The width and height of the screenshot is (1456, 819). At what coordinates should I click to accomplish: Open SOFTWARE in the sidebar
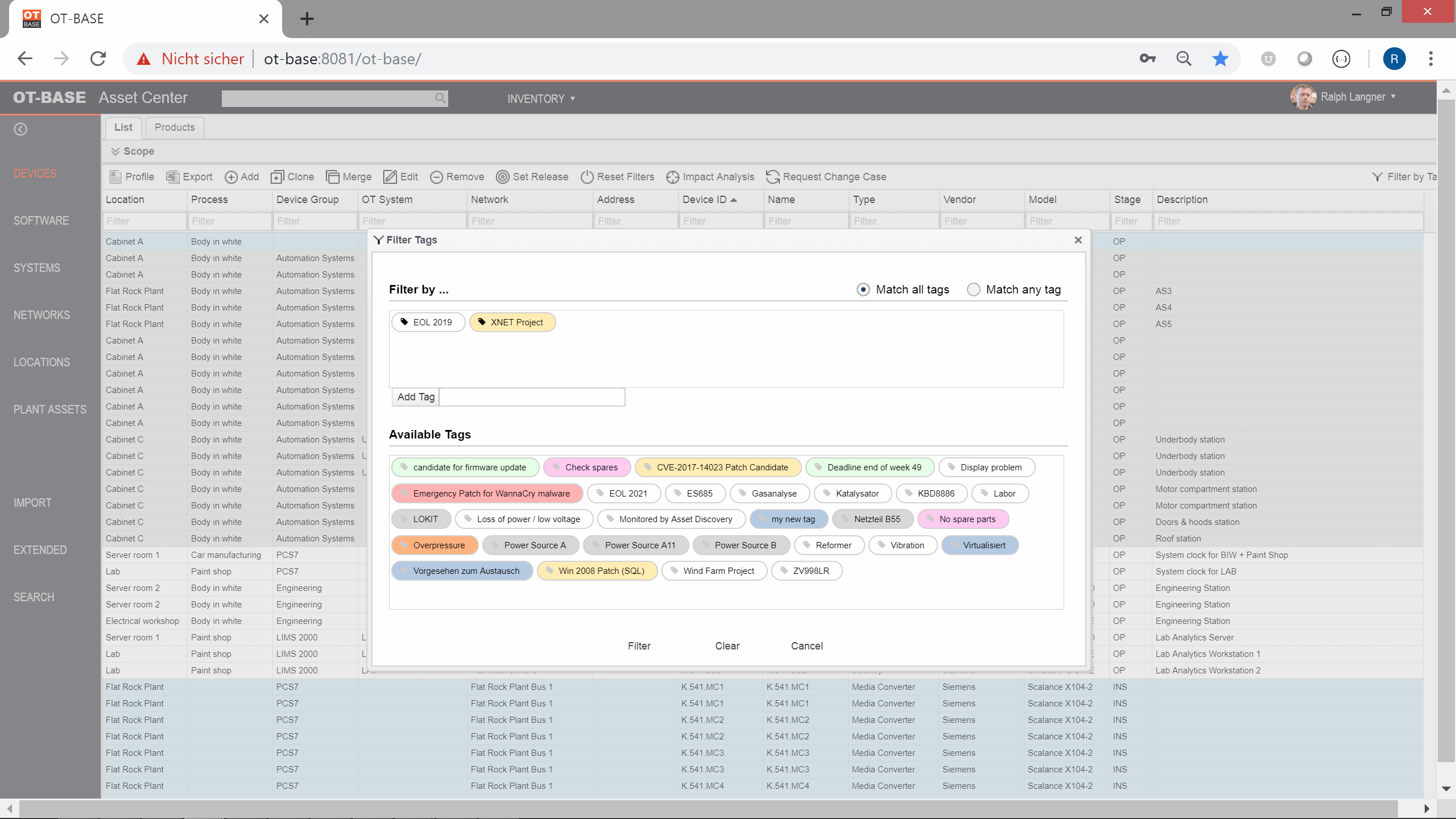[x=41, y=221]
